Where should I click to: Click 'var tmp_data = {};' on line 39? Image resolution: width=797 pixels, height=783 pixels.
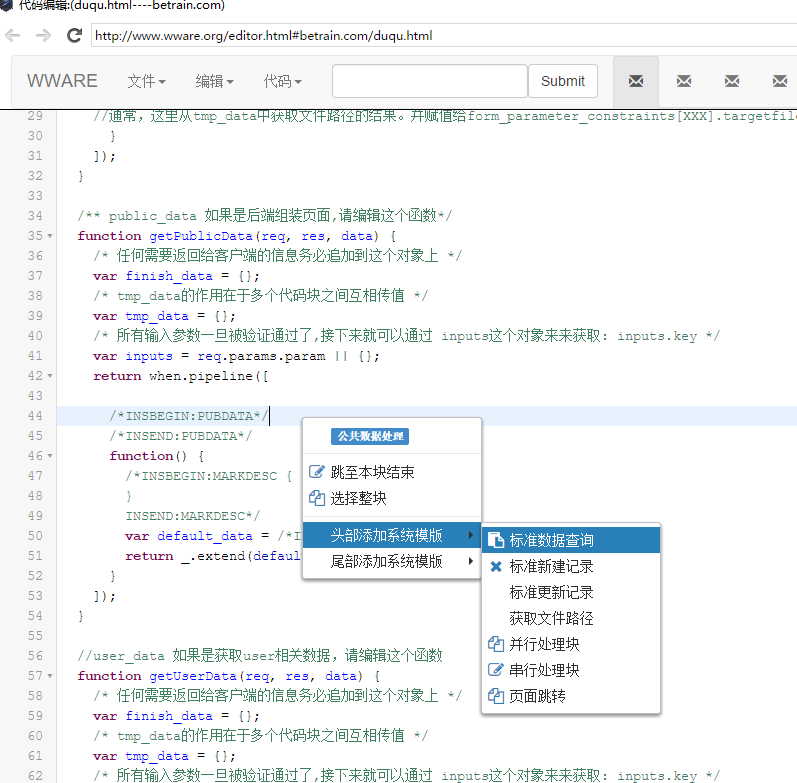click(165, 316)
